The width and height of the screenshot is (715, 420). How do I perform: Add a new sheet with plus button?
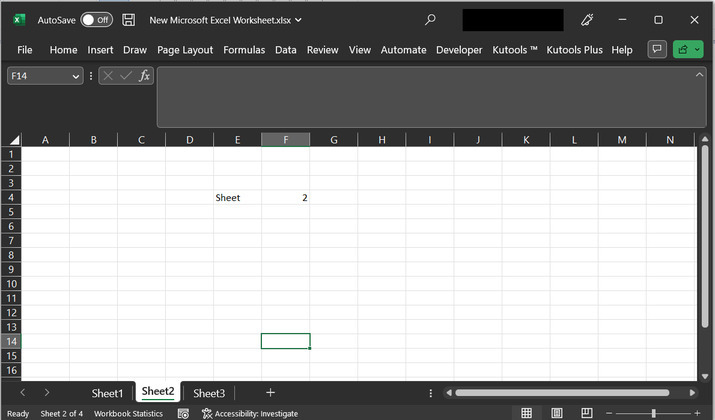(270, 392)
